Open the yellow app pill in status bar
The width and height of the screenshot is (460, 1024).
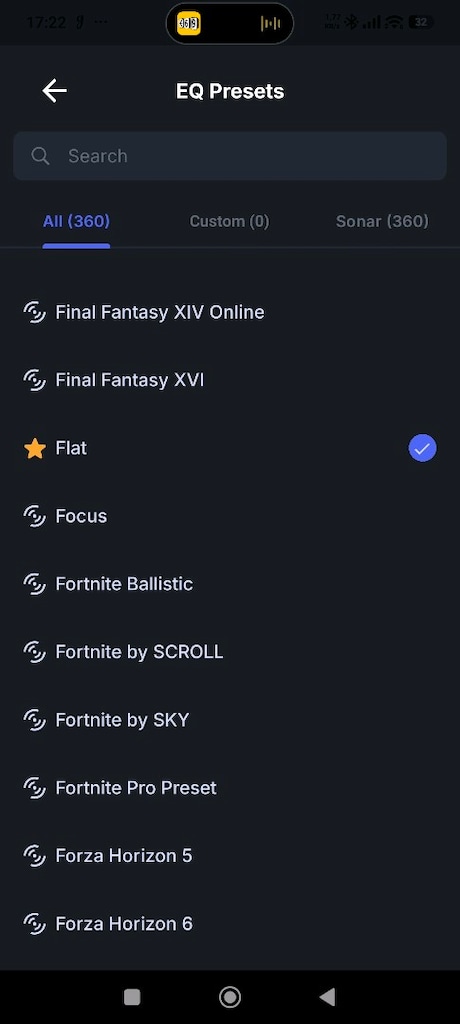point(189,24)
